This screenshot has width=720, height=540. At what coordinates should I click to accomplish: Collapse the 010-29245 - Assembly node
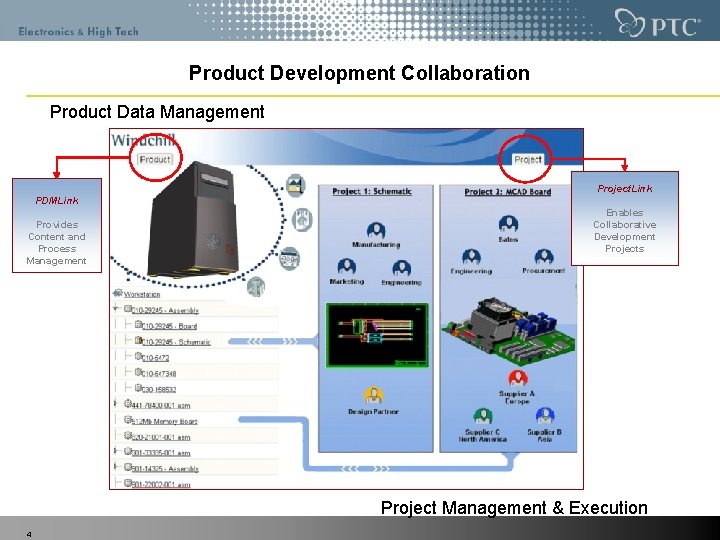(117, 309)
